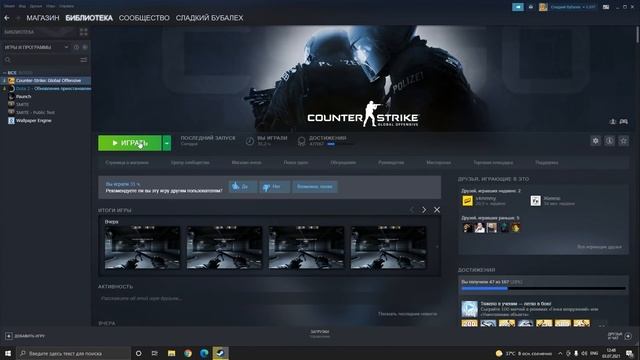The width and height of the screenshot is (640, 360).
Task: Open first screenshot thumbnail in ИТОГИ ИГРЫ
Action: point(142,247)
